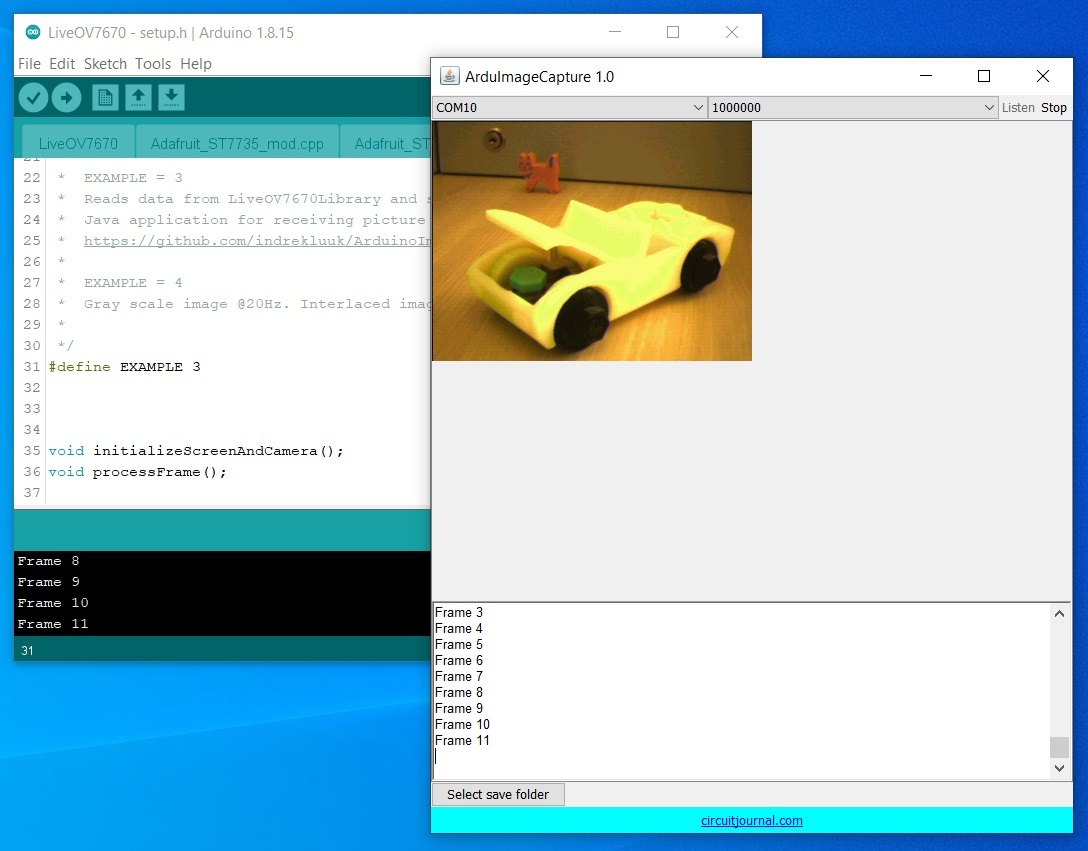Open the circuitjournal.com link

[751, 821]
